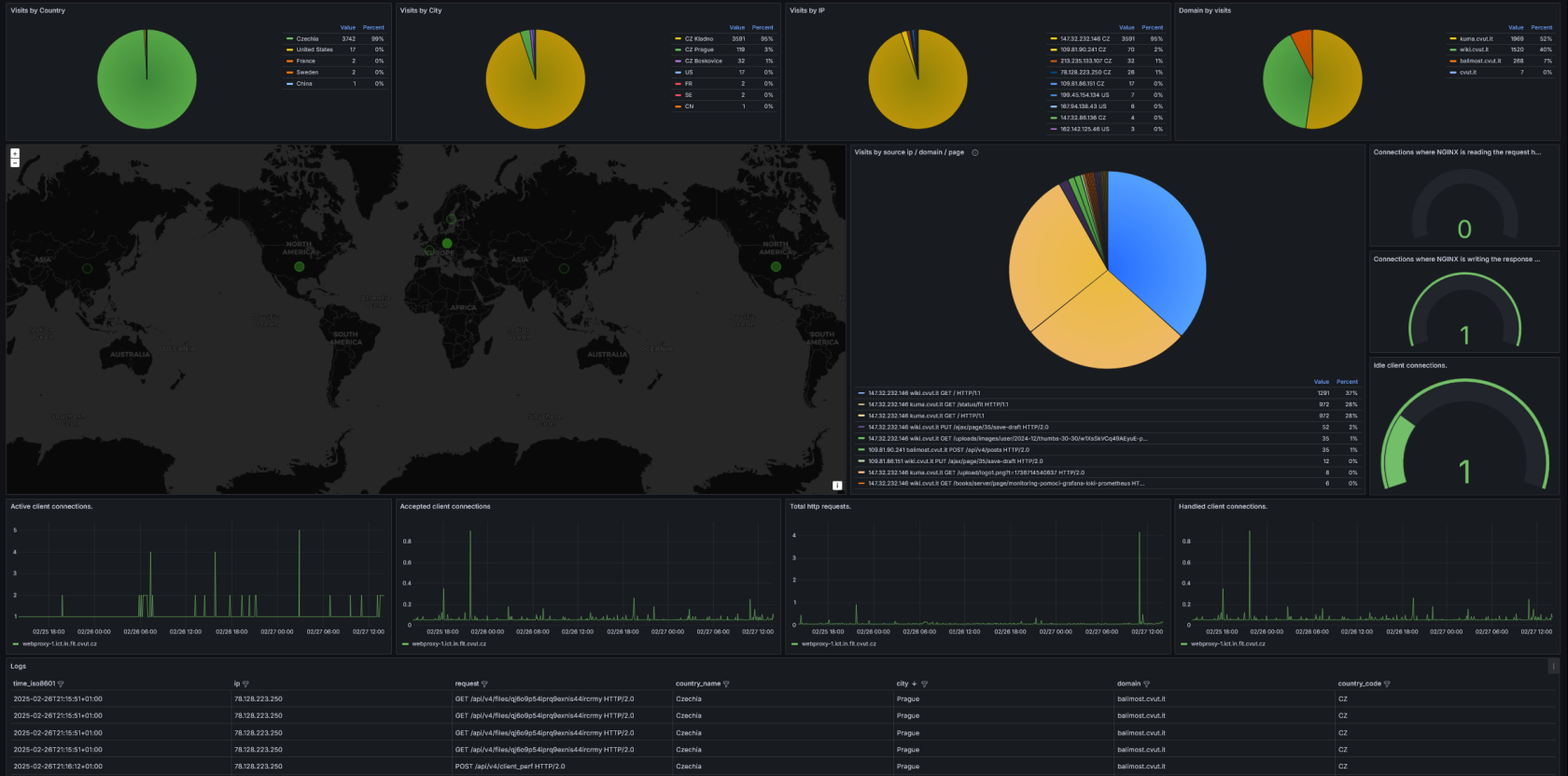Screen dimensions: 1568x776
Task: Show info tooltip for Visits by source ip panel
Action: point(975,153)
